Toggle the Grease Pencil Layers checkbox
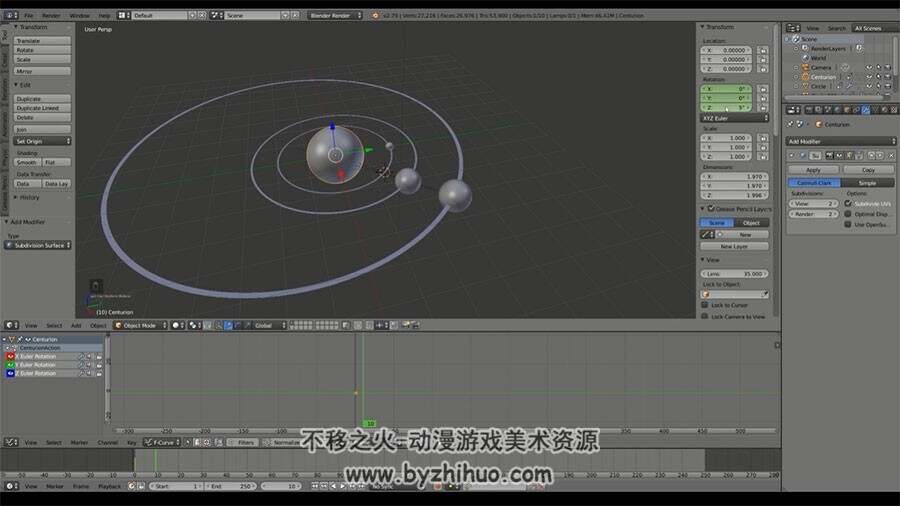The width and height of the screenshot is (900, 506). click(x=711, y=208)
